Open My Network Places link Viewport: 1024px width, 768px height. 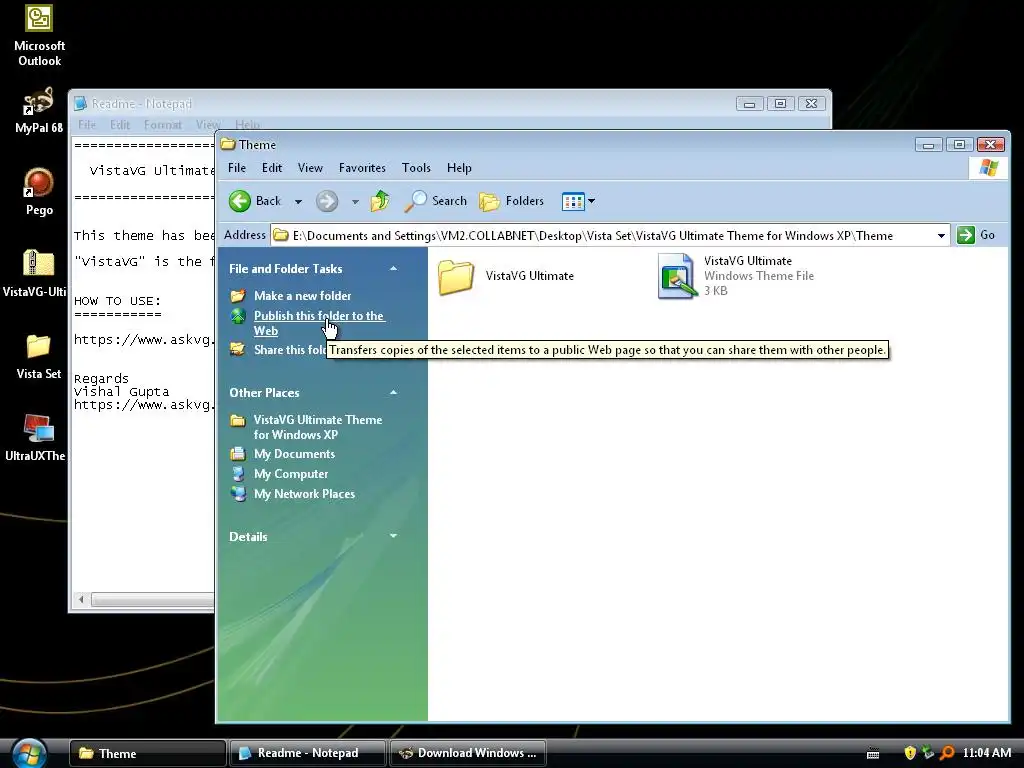tap(304, 494)
